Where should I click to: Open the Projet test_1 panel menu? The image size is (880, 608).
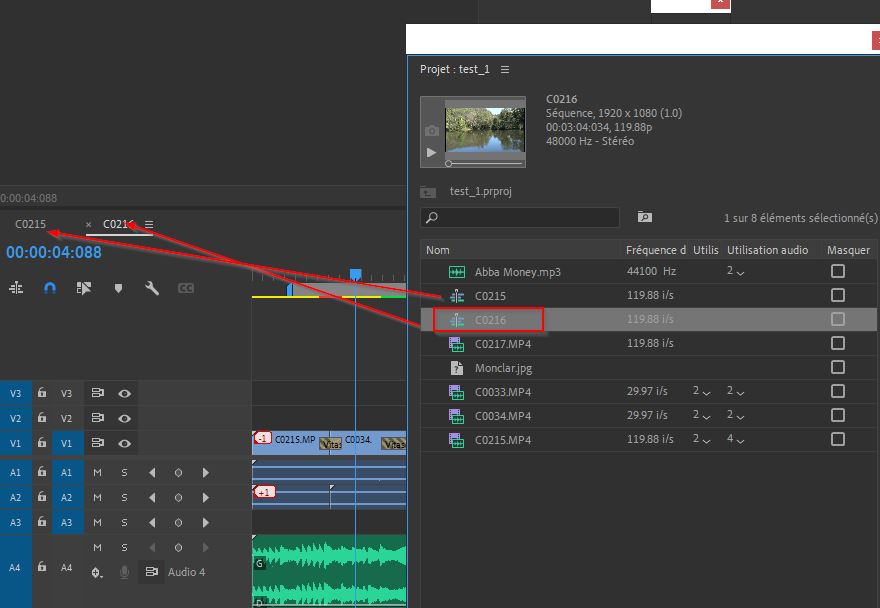pos(505,70)
